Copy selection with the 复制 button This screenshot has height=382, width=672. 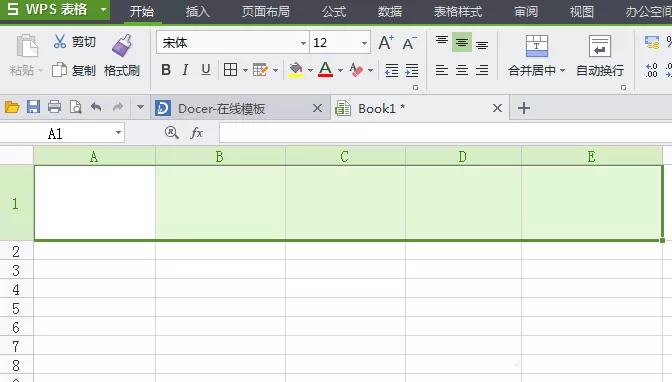[x=74, y=70]
